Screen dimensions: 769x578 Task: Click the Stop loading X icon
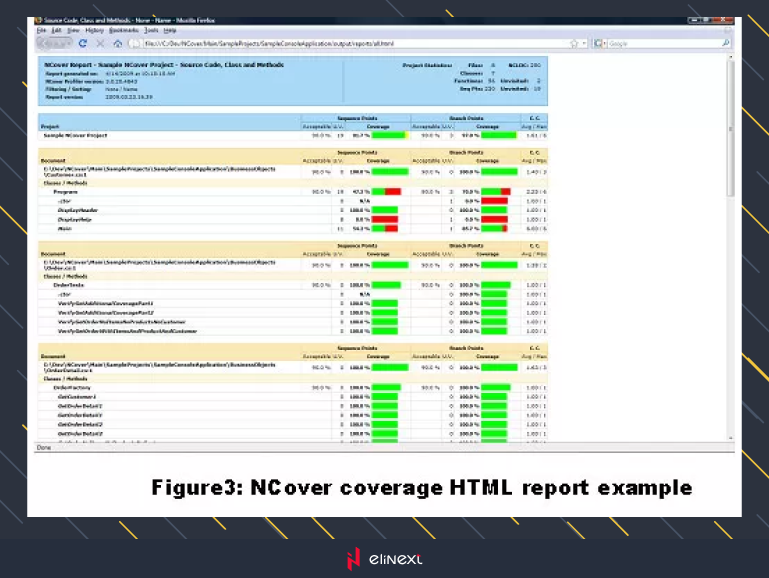(100, 44)
